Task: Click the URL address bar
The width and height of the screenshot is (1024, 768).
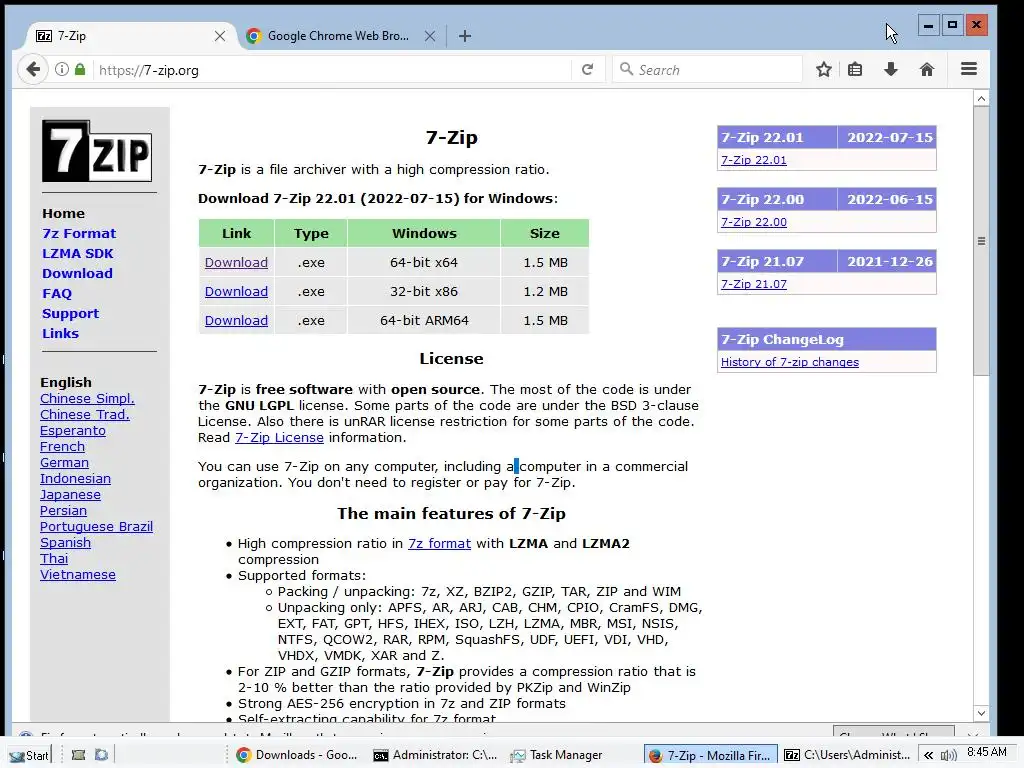Action: pyautogui.click(x=333, y=70)
